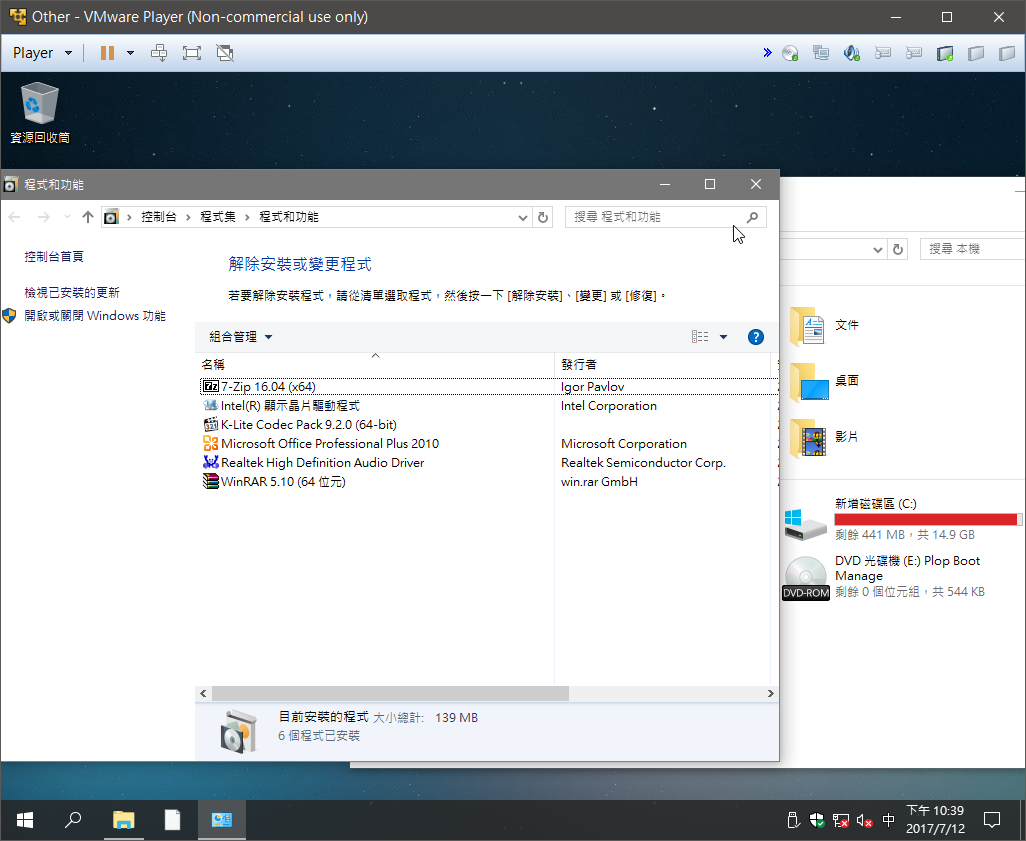The height and width of the screenshot is (841, 1026).
Task: Expand the 組合管理 dropdown
Action: (241, 337)
